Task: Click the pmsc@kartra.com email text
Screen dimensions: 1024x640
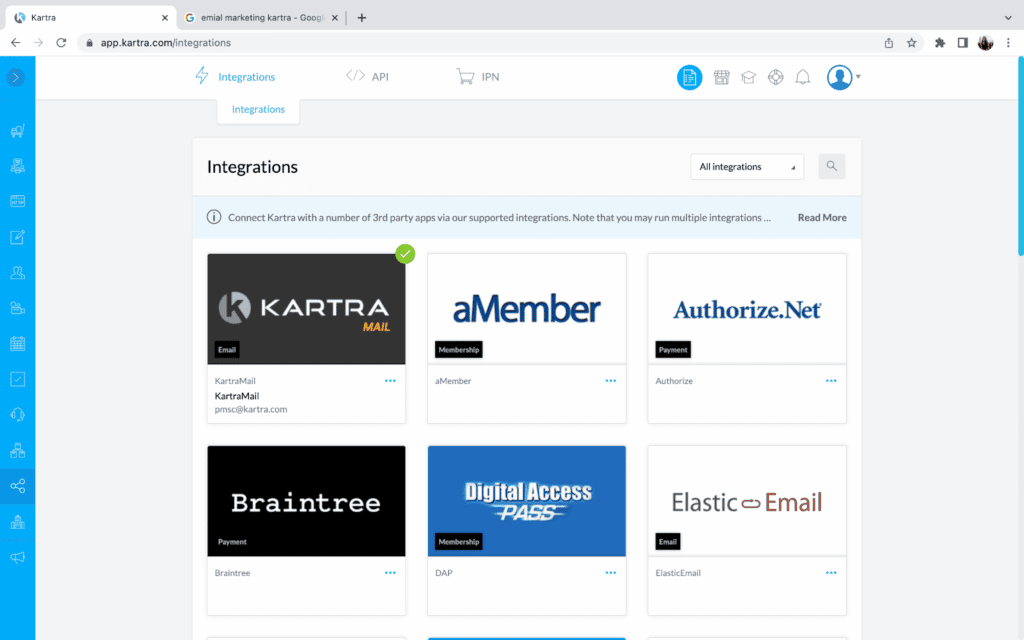Action: [251, 409]
